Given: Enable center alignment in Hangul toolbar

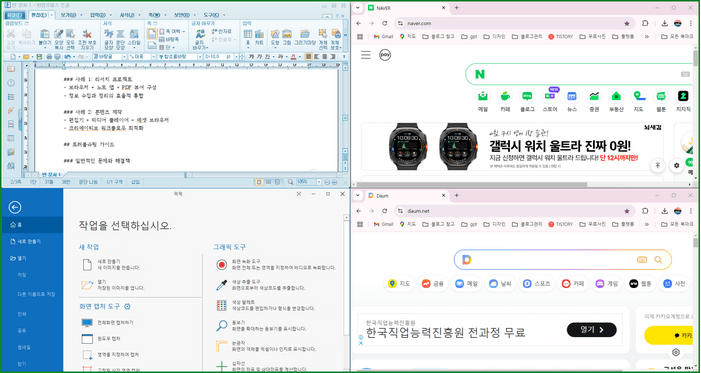Looking at the screenshot, I should (x=324, y=57).
